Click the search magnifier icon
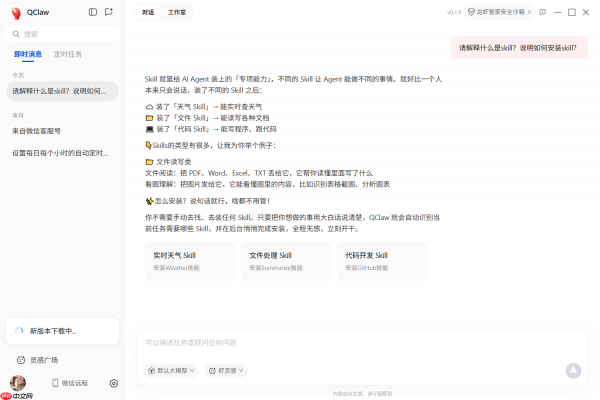The width and height of the screenshot is (600, 400). [16, 34]
